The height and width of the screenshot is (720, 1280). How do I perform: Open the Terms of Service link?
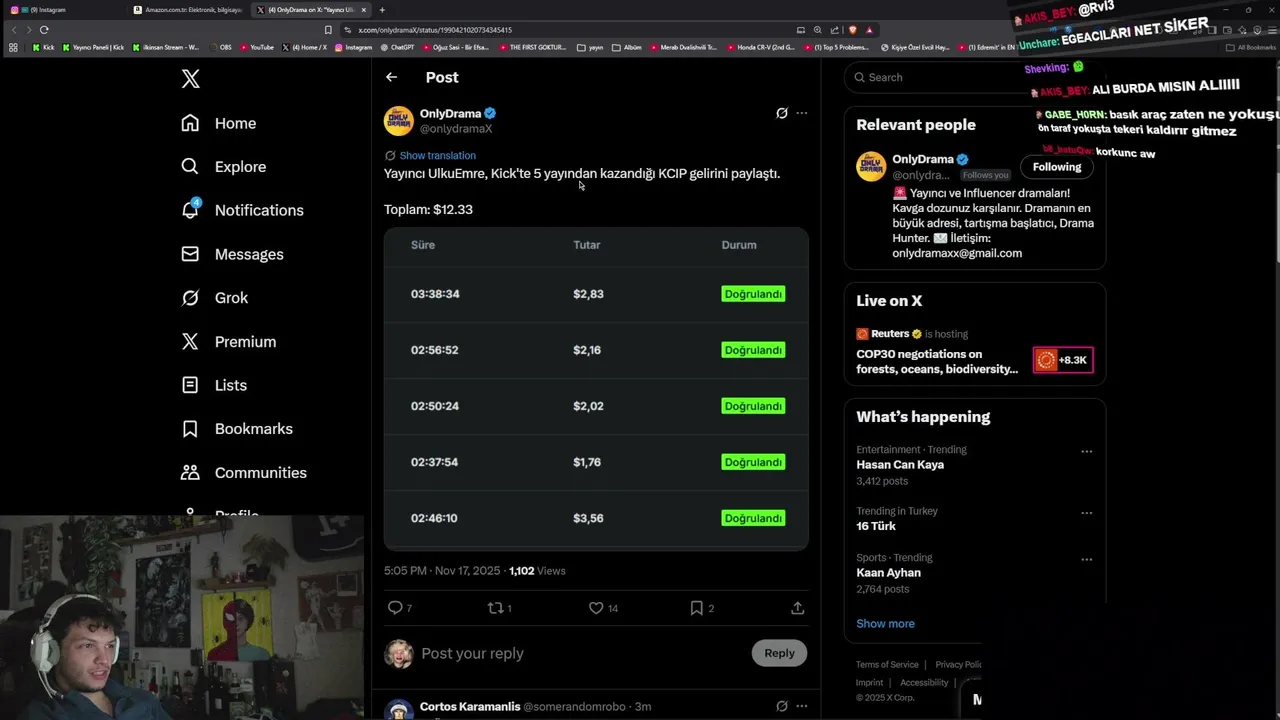tap(887, 665)
